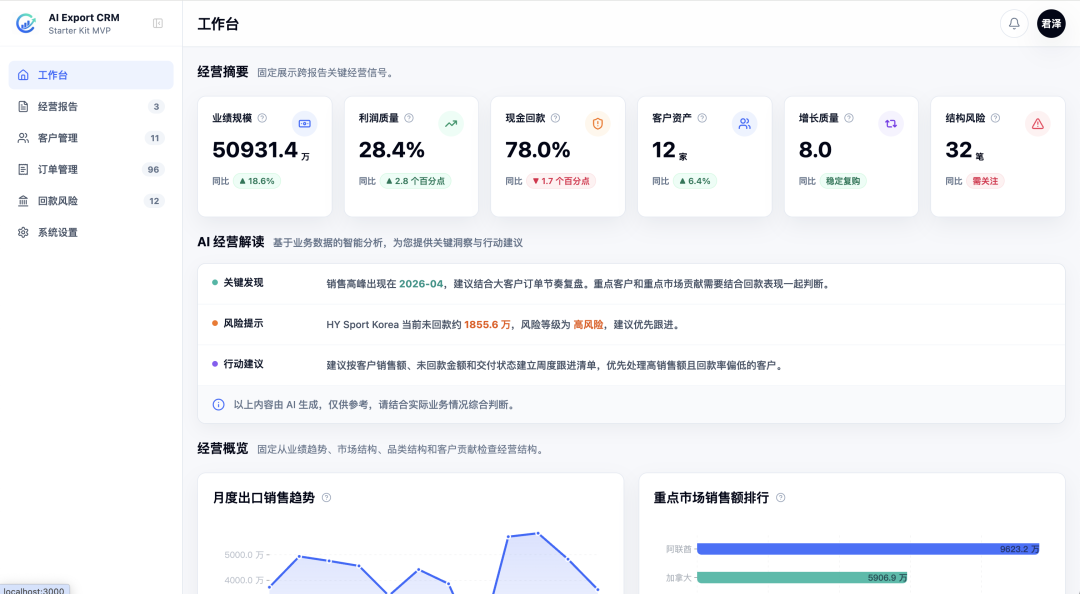Click the info icon in the AI disclaimer
The image size is (1080, 594).
pyautogui.click(x=218, y=404)
